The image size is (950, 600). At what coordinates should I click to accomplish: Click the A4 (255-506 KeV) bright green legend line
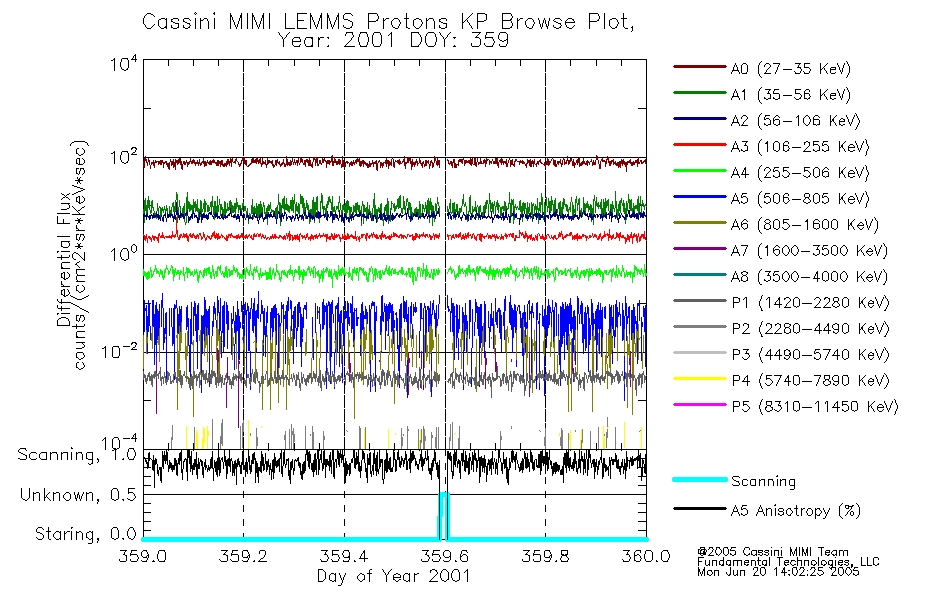click(x=700, y=171)
